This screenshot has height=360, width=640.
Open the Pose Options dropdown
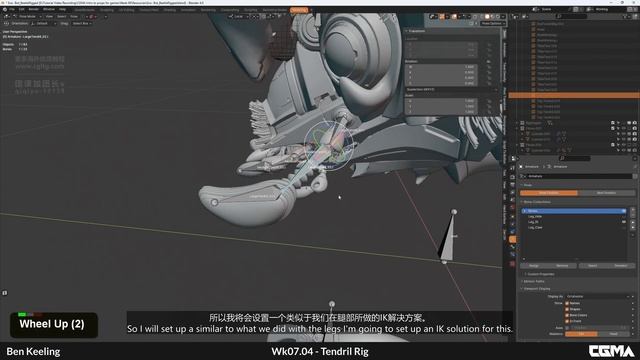pyautogui.click(x=492, y=24)
